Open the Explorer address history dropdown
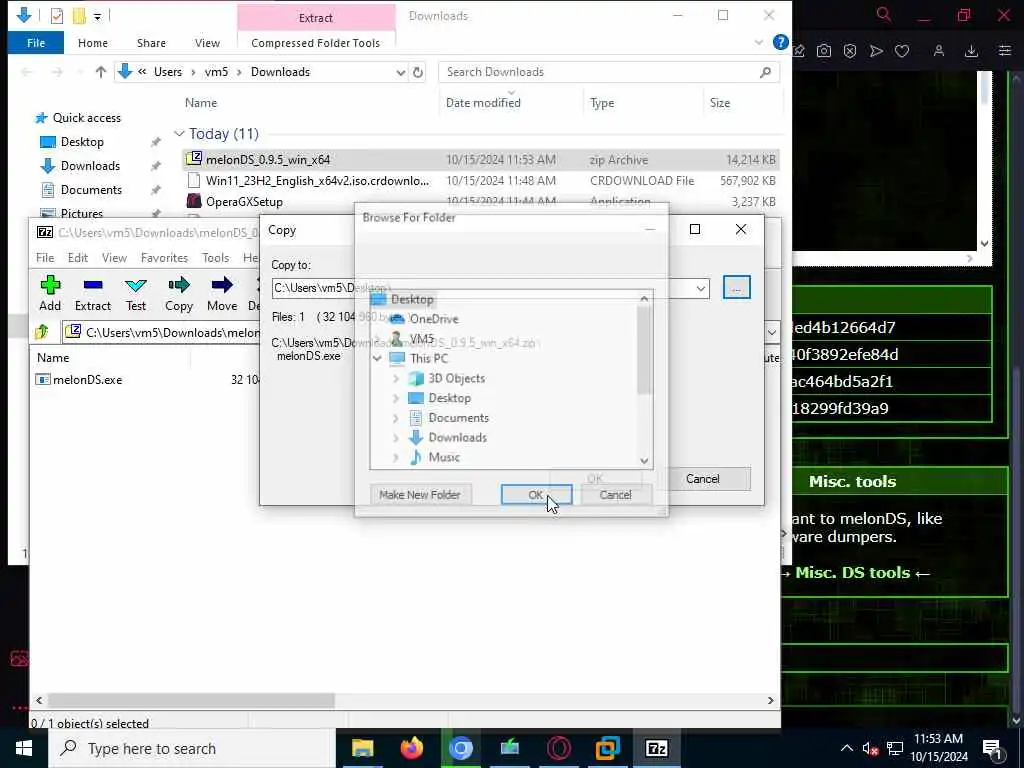1024x768 pixels. tap(400, 72)
